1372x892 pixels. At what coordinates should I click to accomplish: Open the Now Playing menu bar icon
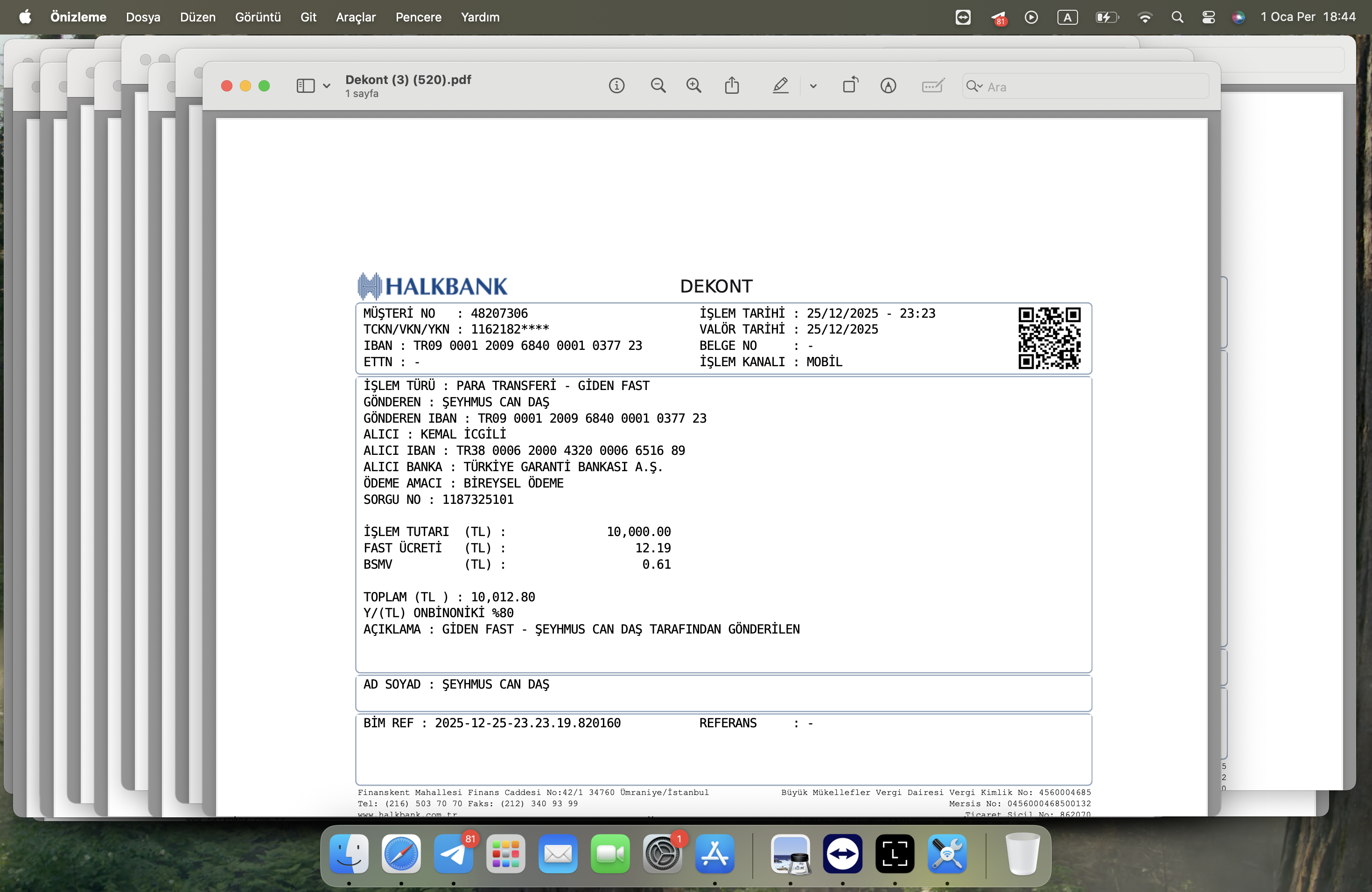pyautogui.click(x=1031, y=17)
